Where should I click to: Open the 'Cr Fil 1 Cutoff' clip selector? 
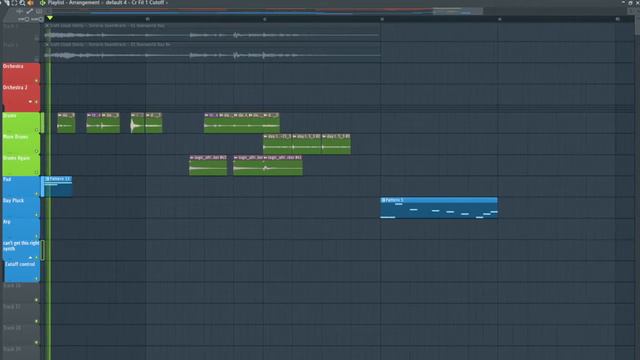click(x=147, y=3)
